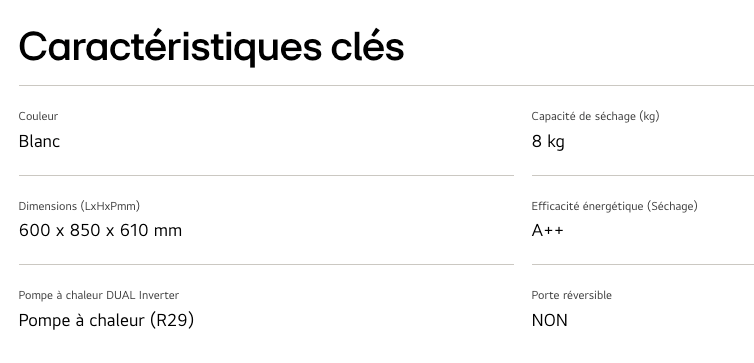Image resolution: width=754 pixels, height=363 pixels.
Task: Click the Caractéristiques clés heading
Action: [x=211, y=47]
